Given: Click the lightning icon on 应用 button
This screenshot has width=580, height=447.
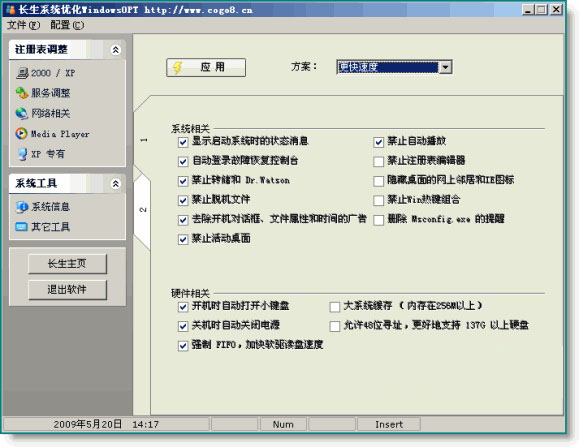Looking at the screenshot, I should 178,67.
